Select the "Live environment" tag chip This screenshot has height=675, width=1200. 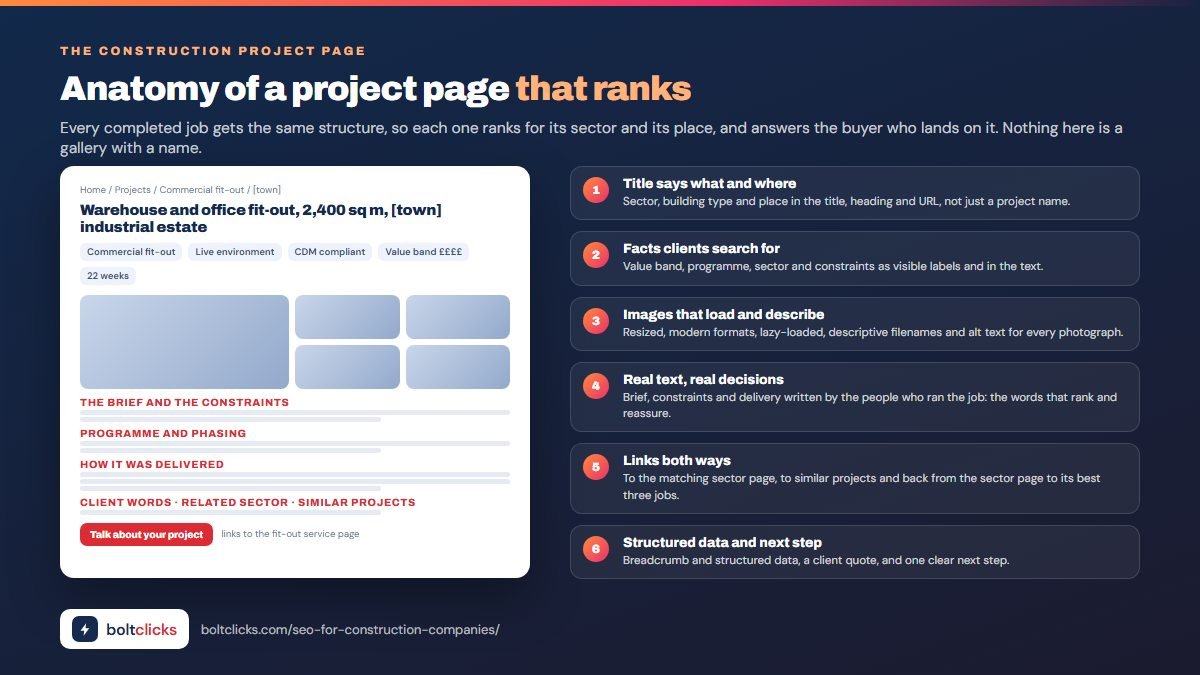tap(235, 252)
